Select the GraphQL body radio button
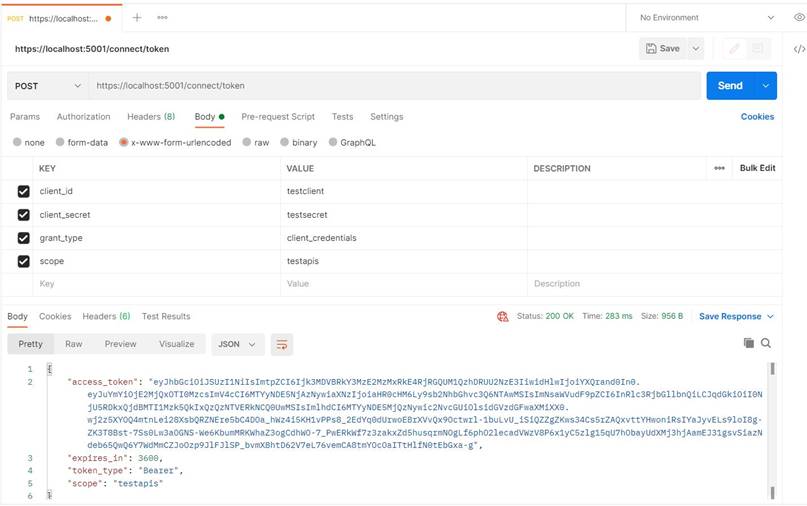 332,142
